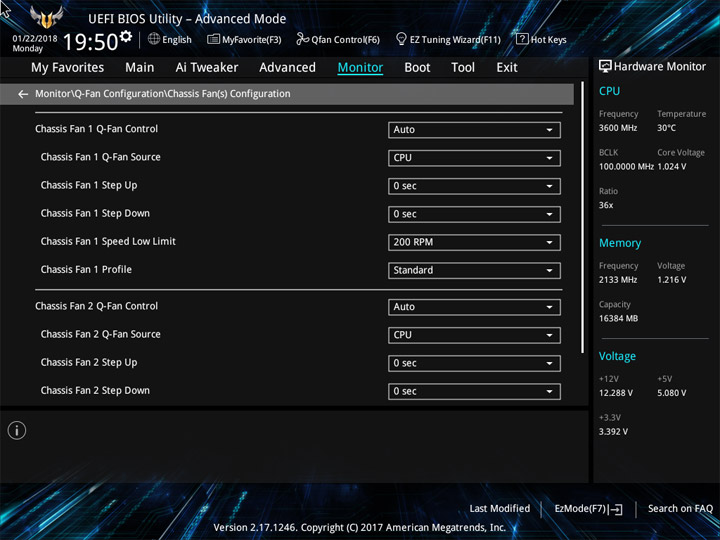
Task: Click the Qfan Control fan icon
Action: click(x=302, y=39)
